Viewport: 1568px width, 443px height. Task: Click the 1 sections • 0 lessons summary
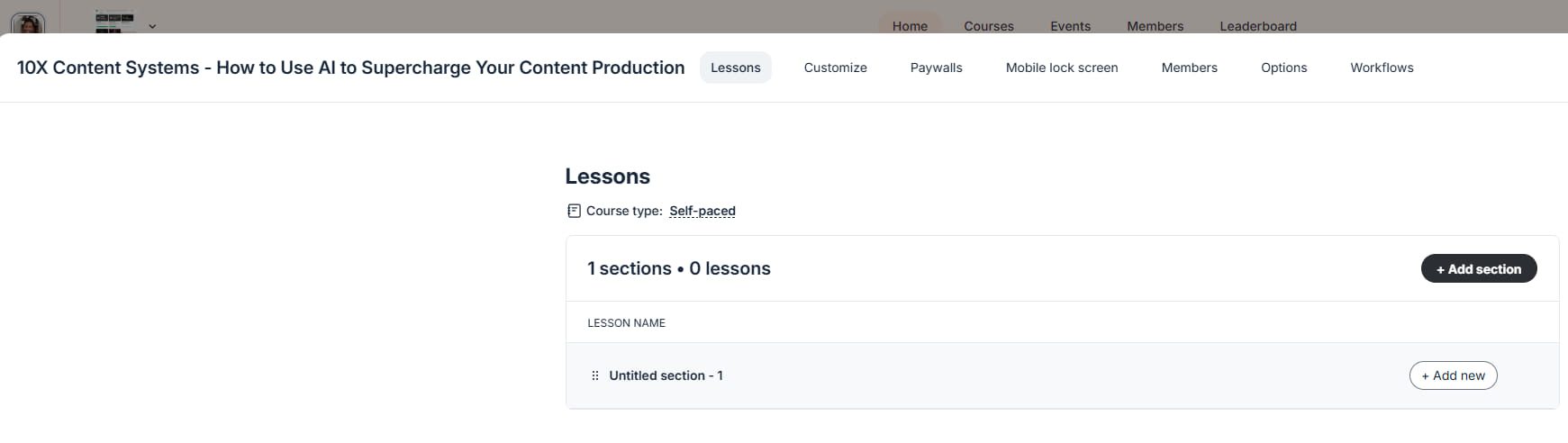coord(678,268)
